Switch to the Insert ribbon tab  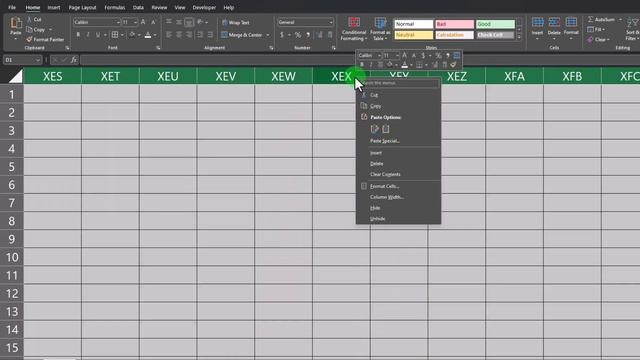[54, 7]
